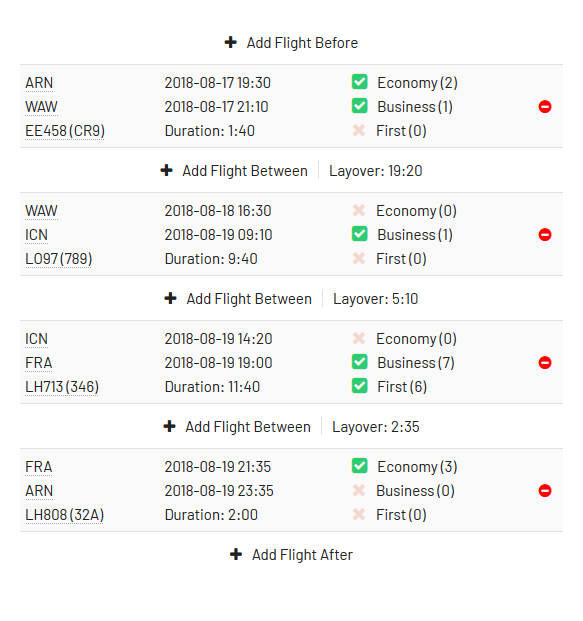This screenshot has height=621, width=583.
Task: Remove the WAW to ICN flight
Action: (x=545, y=234)
